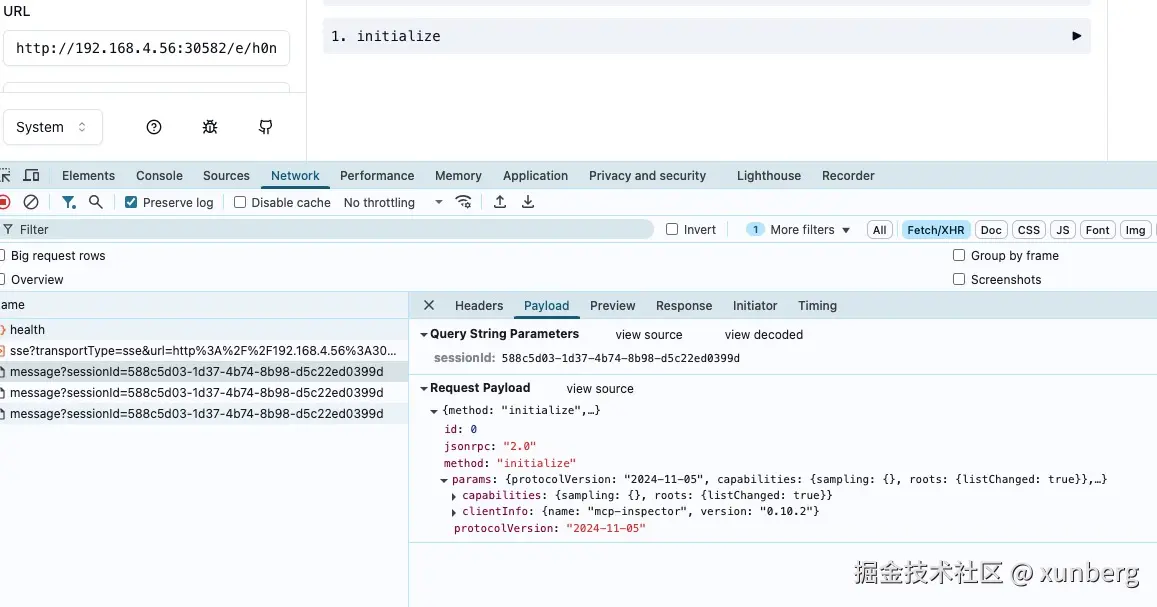The height and width of the screenshot is (607, 1157).
Task: Enable Screenshots checkbox
Action: coord(959,280)
